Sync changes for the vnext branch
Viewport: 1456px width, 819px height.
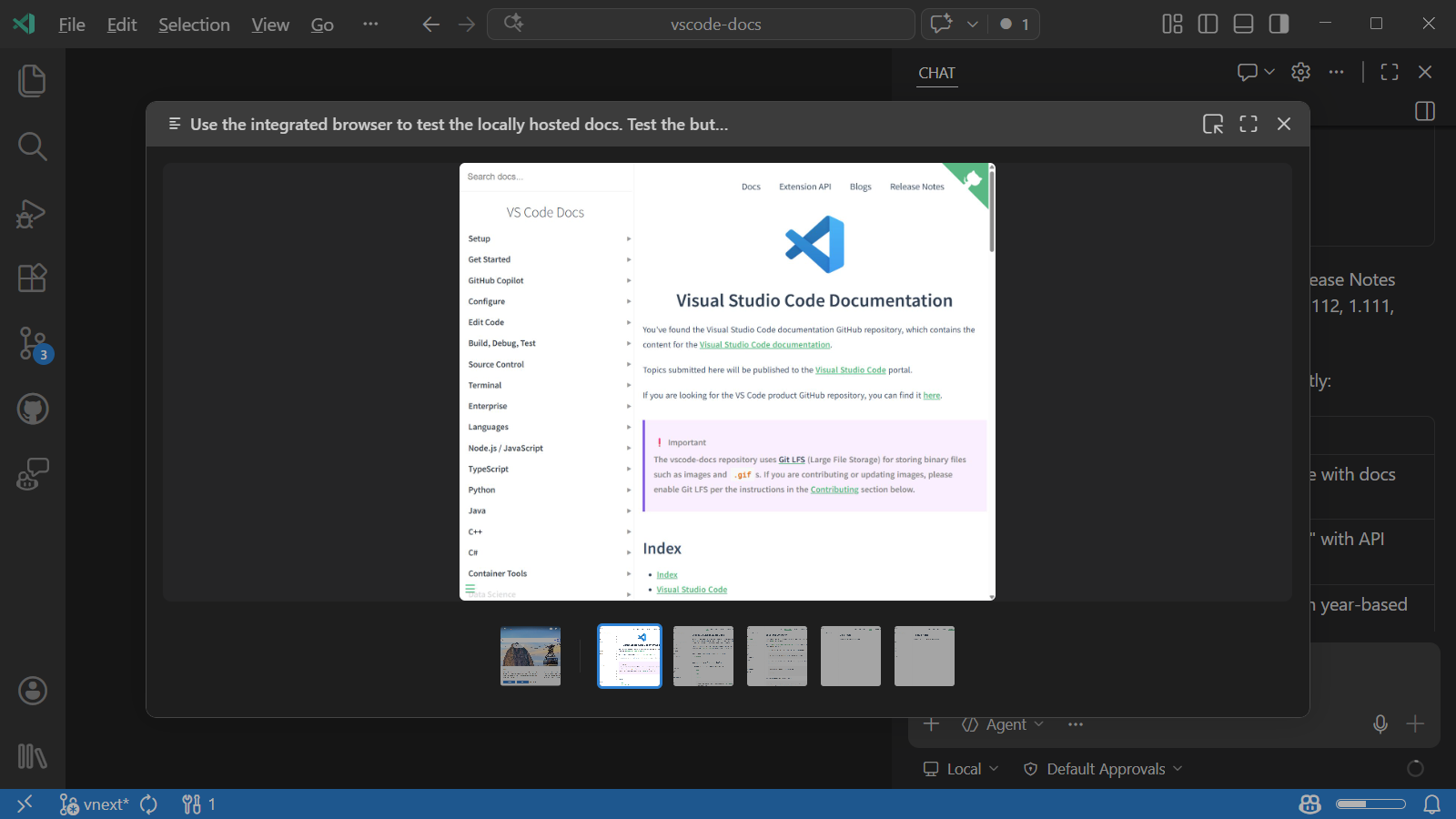[148, 804]
